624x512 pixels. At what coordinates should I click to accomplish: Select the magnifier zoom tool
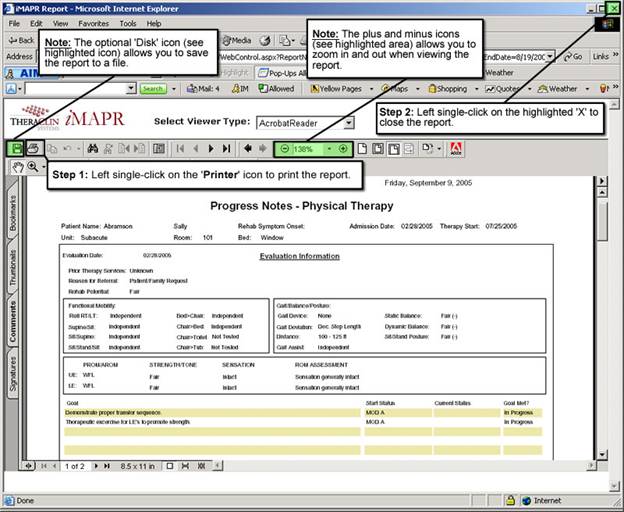coord(34,167)
